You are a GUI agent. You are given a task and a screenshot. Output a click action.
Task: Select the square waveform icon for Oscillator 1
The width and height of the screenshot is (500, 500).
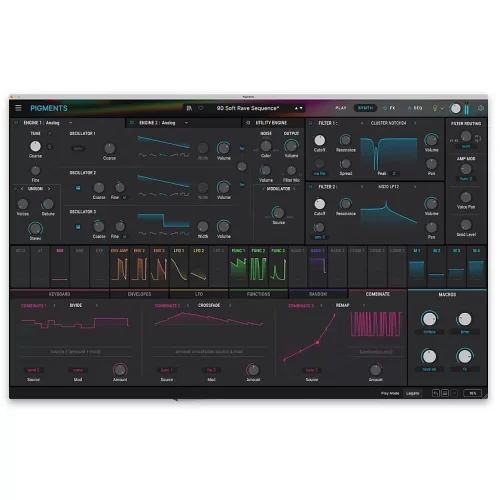tap(185, 155)
